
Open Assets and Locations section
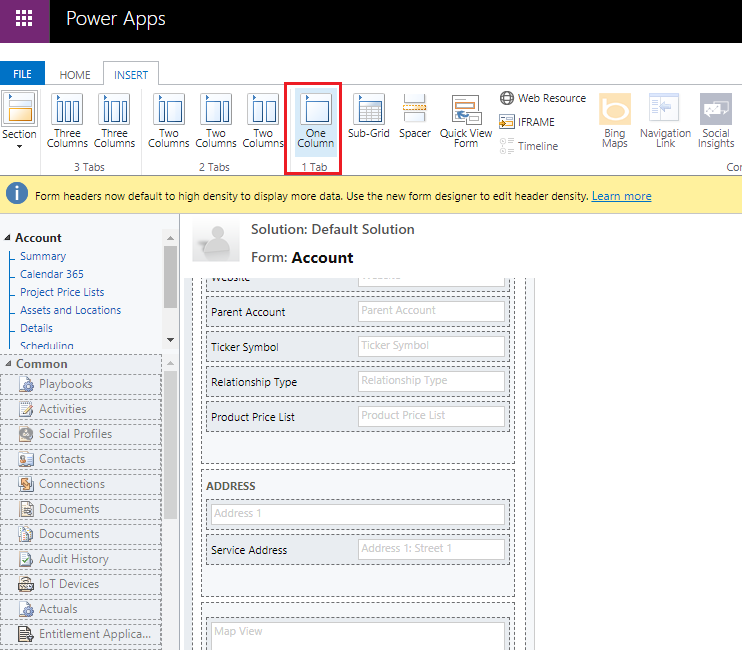click(71, 310)
